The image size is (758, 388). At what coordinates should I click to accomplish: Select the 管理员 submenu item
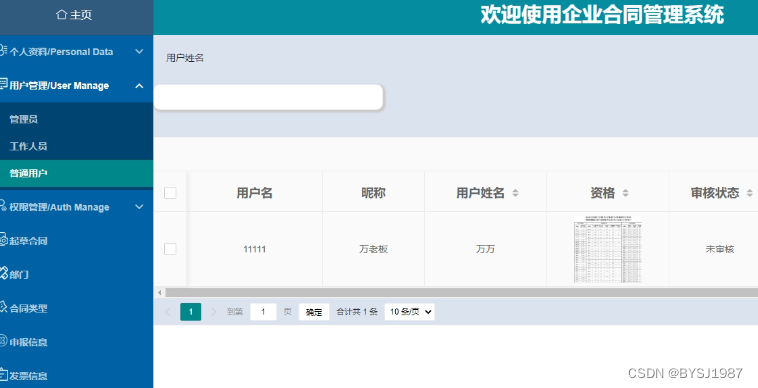76,119
